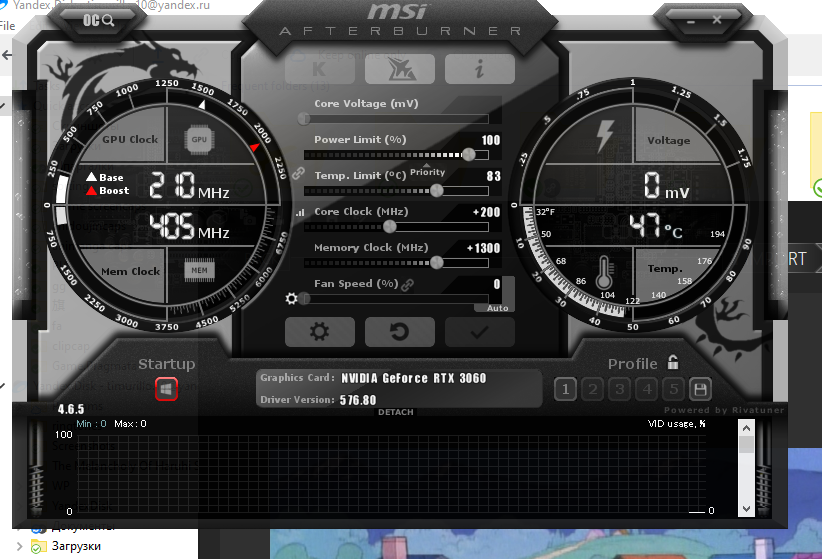
Task: Click the MSI jet logo button
Action: (399, 69)
